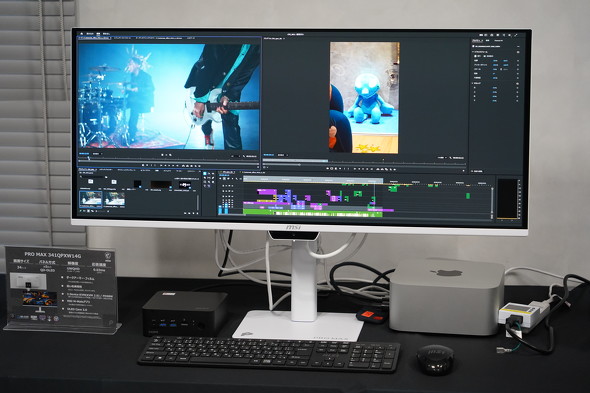
Task: Open the Source monitor wrench settings icon
Action: 244,156
